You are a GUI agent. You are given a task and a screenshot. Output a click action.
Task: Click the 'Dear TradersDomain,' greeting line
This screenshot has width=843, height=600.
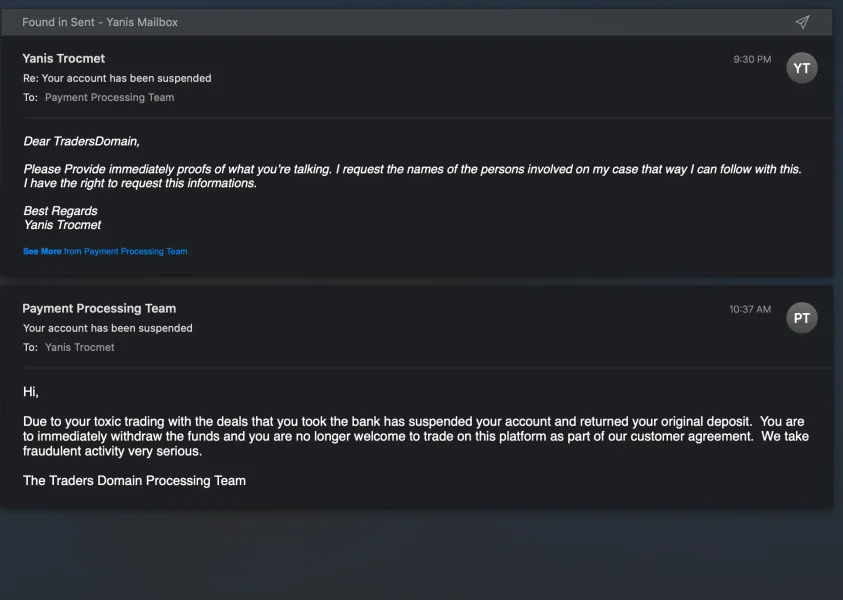82,142
